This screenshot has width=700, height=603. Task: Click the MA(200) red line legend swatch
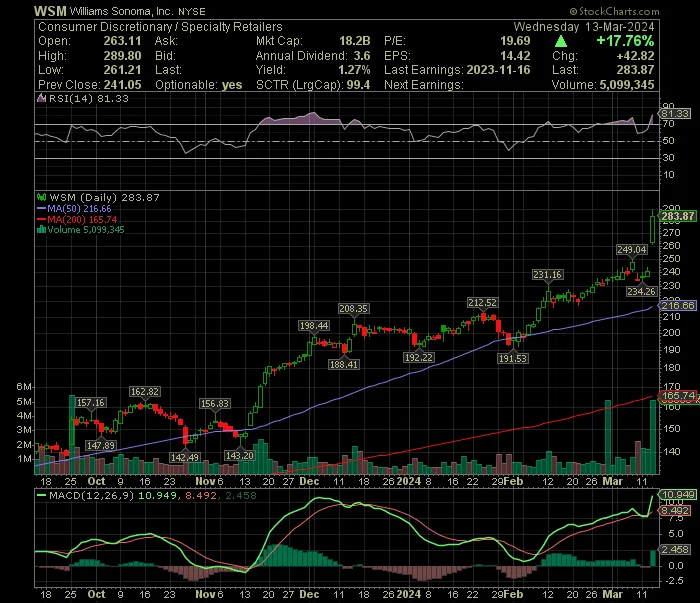(42, 220)
